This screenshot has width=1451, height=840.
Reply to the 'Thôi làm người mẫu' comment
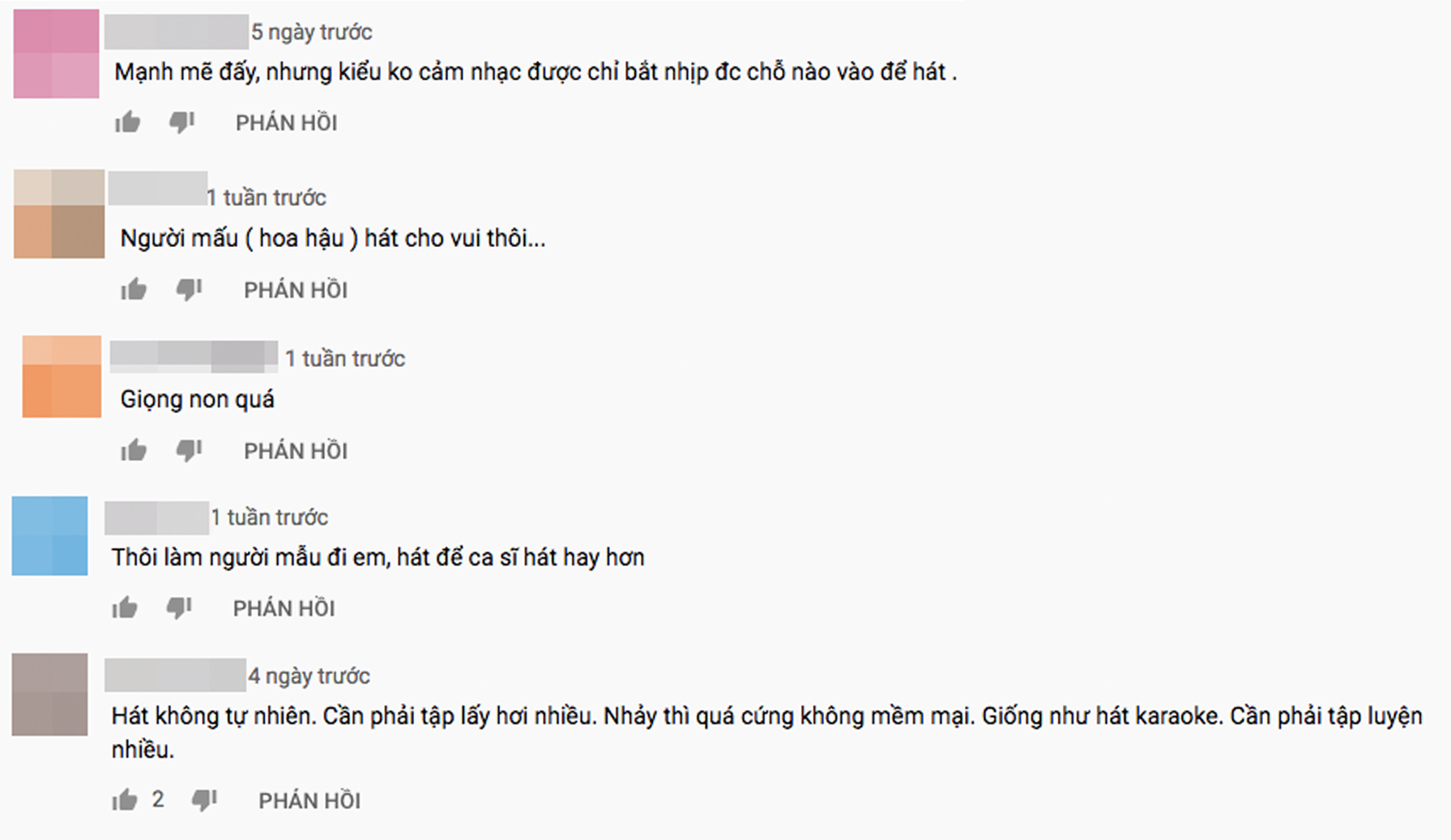[x=284, y=608]
